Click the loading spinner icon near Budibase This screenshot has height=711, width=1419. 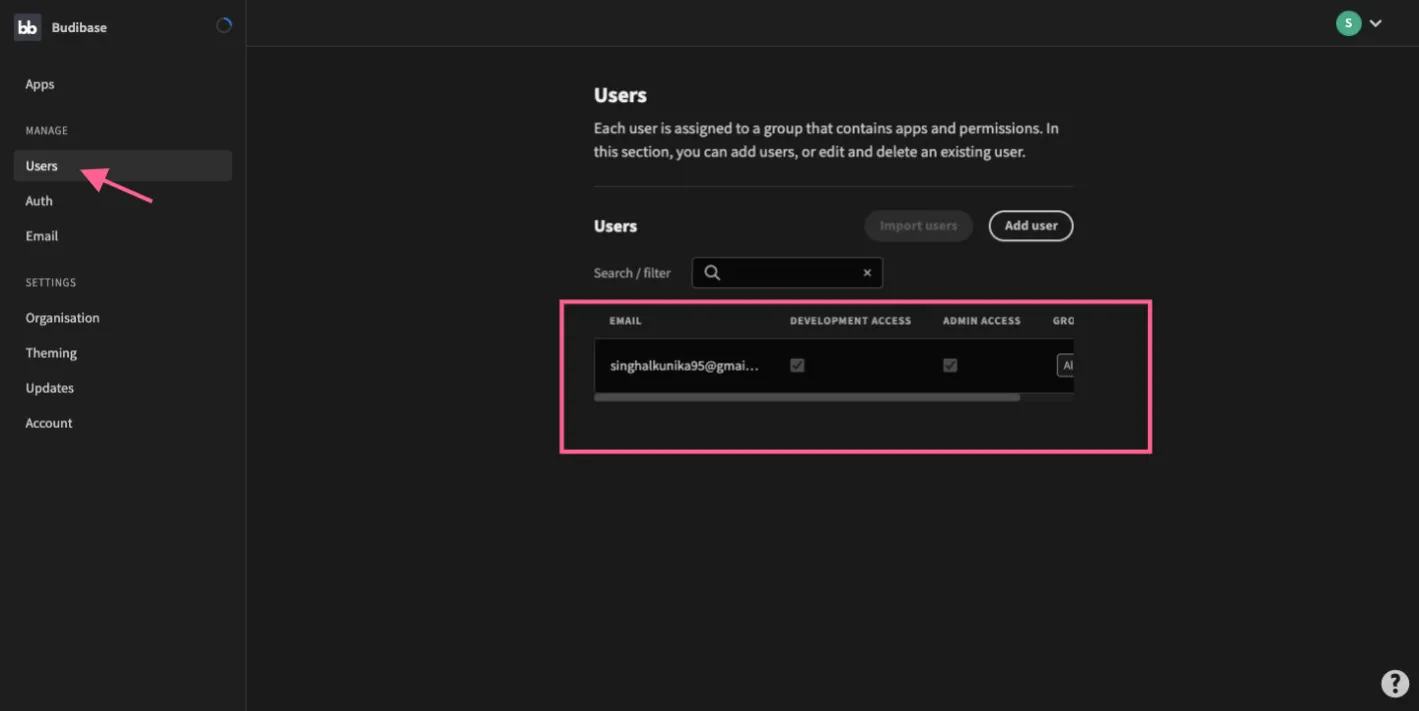224,26
